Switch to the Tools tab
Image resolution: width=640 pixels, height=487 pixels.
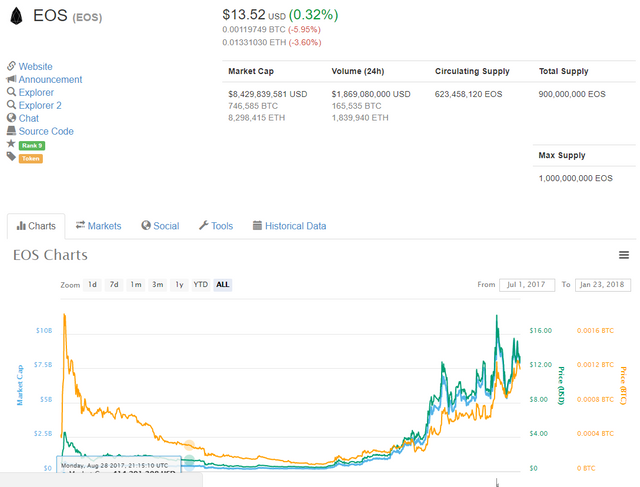click(216, 226)
